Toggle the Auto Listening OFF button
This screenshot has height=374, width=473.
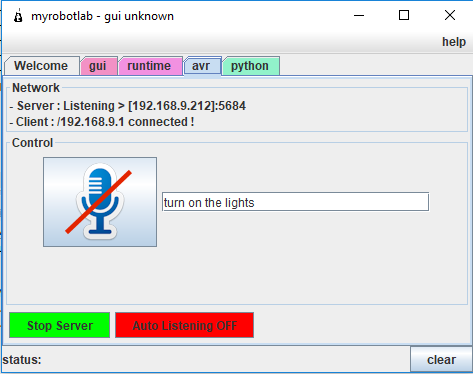click(x=185, y=325)
